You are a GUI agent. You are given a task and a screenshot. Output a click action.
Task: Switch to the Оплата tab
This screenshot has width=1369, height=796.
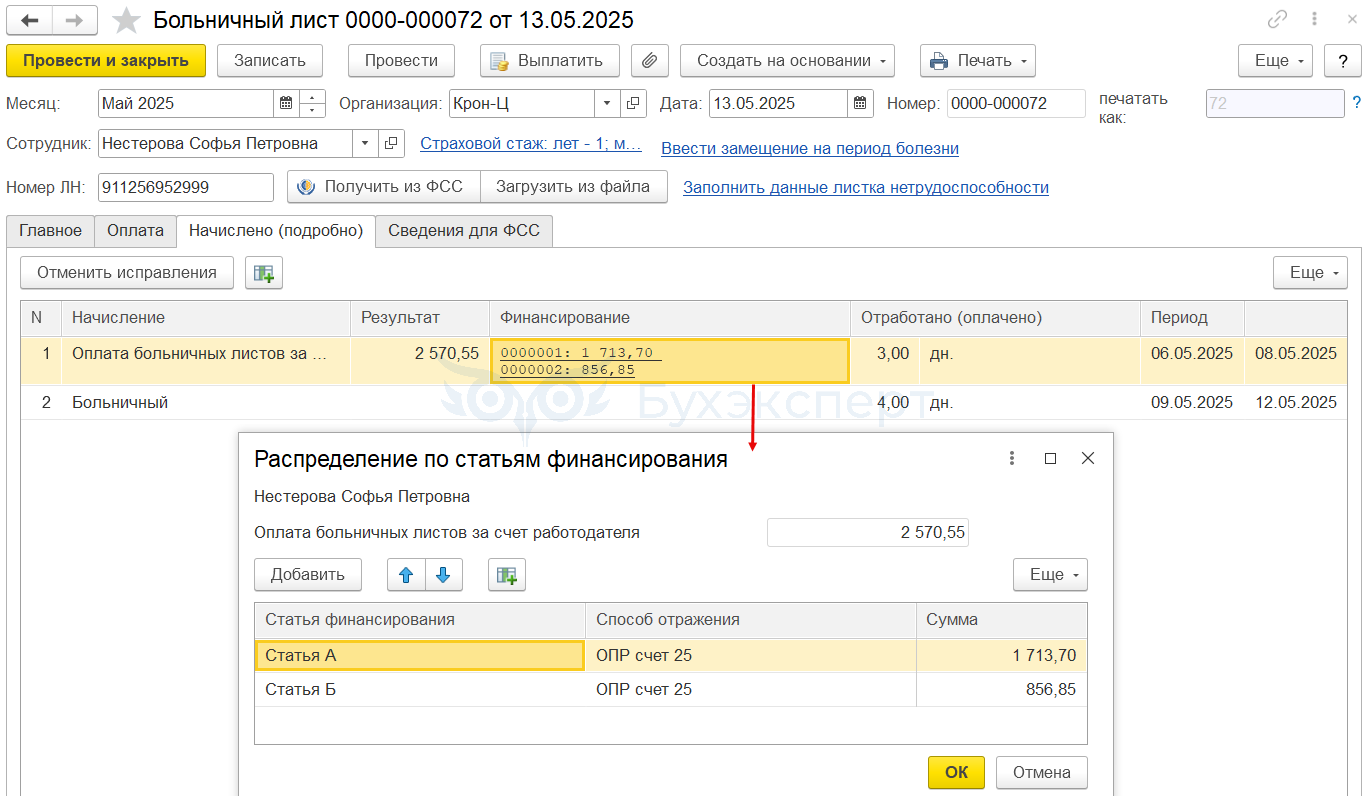(x=135, y=230)
